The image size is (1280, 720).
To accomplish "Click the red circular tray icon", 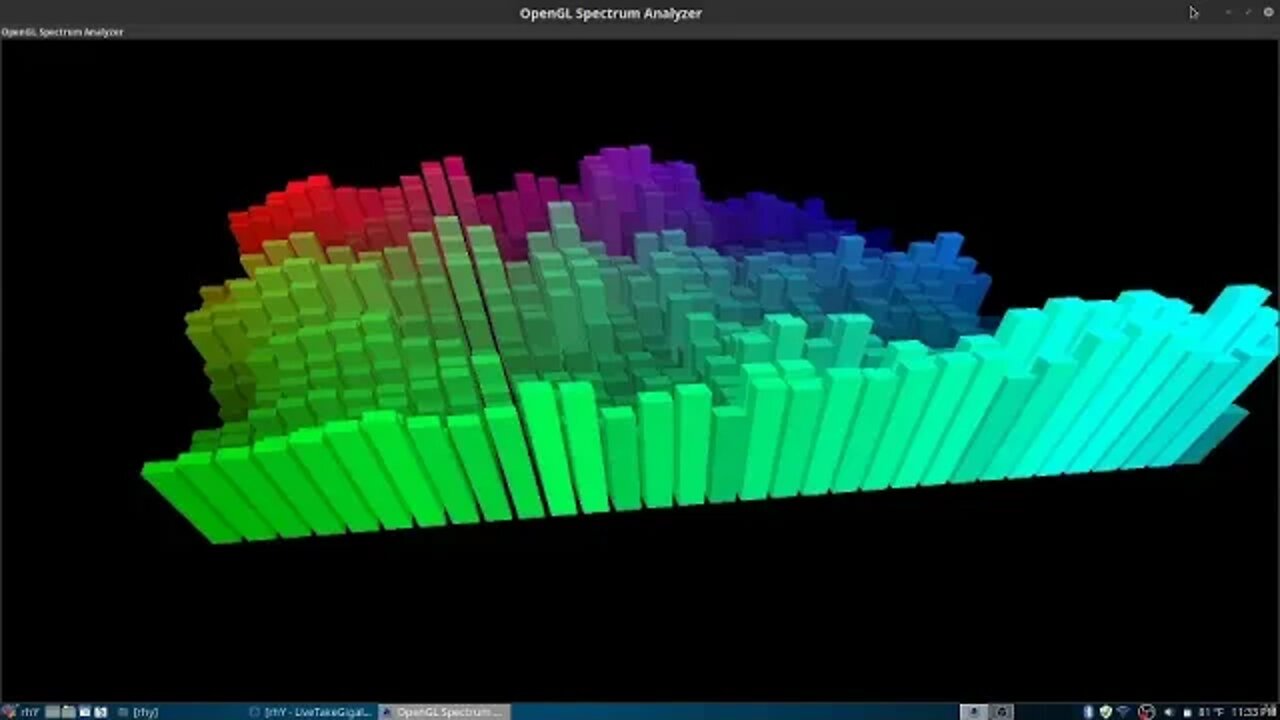I will click(1147, 712).
